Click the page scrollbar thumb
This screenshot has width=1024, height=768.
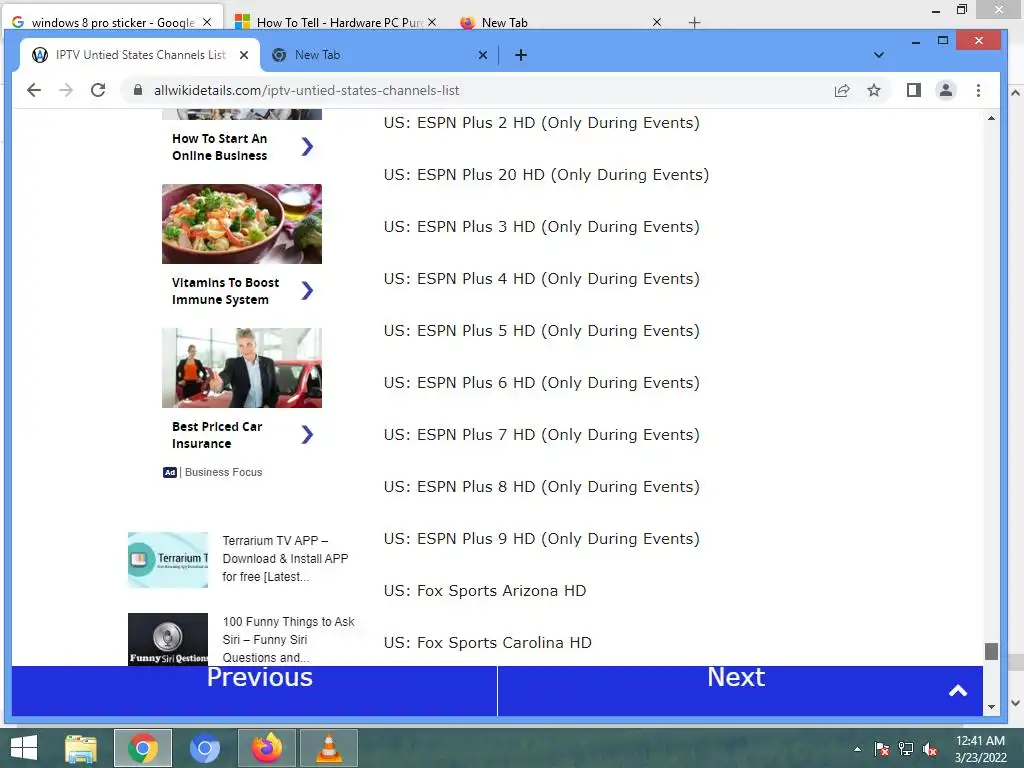991,651
